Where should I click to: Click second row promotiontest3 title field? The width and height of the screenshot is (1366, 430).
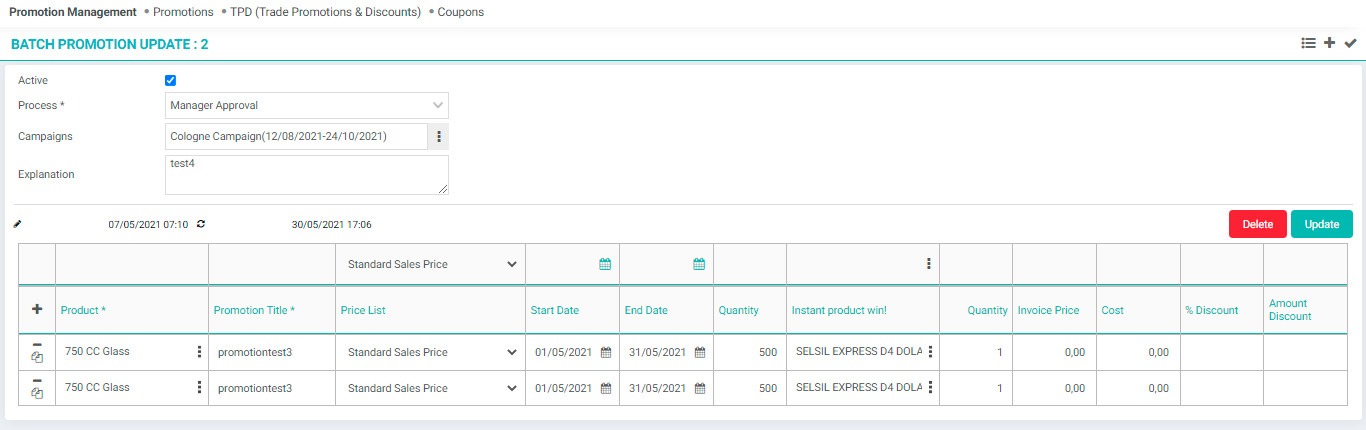[271, 388]
